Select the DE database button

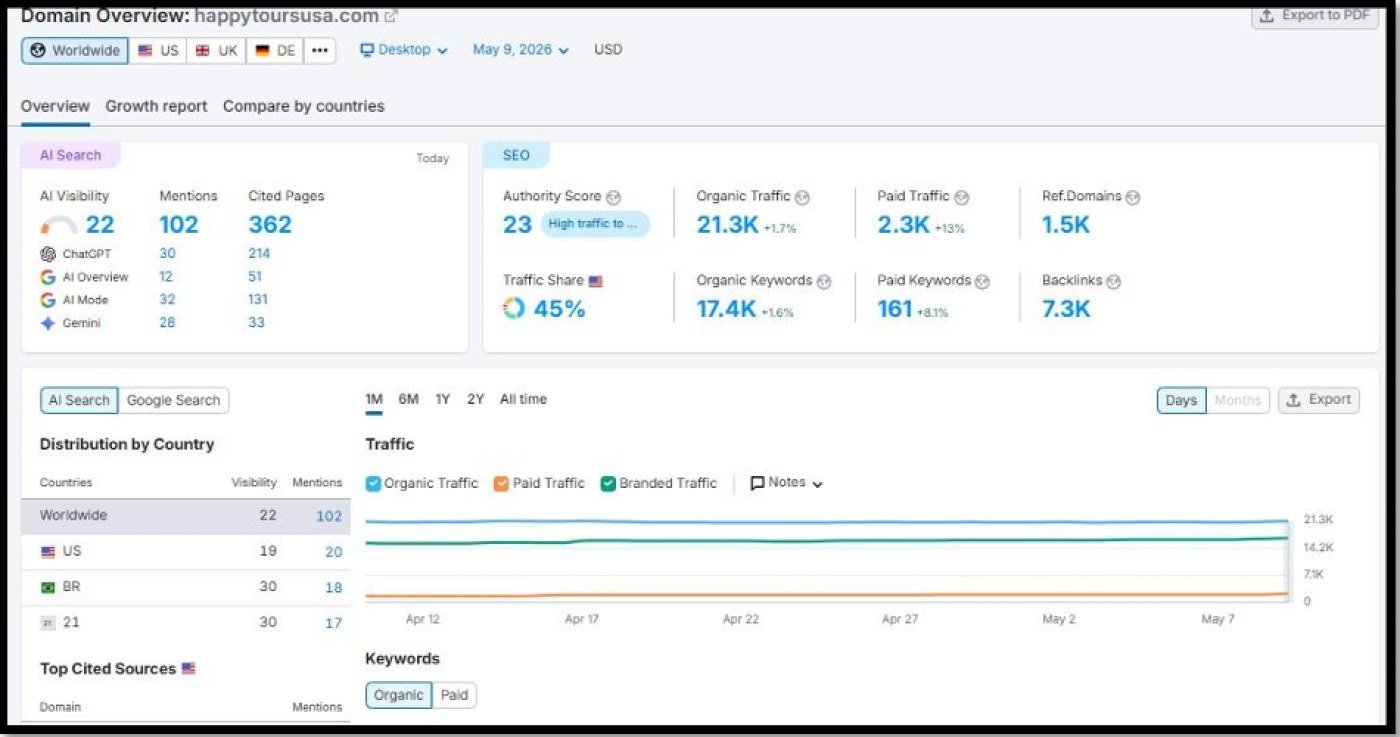pyautogui.click(x=275, y=50)
